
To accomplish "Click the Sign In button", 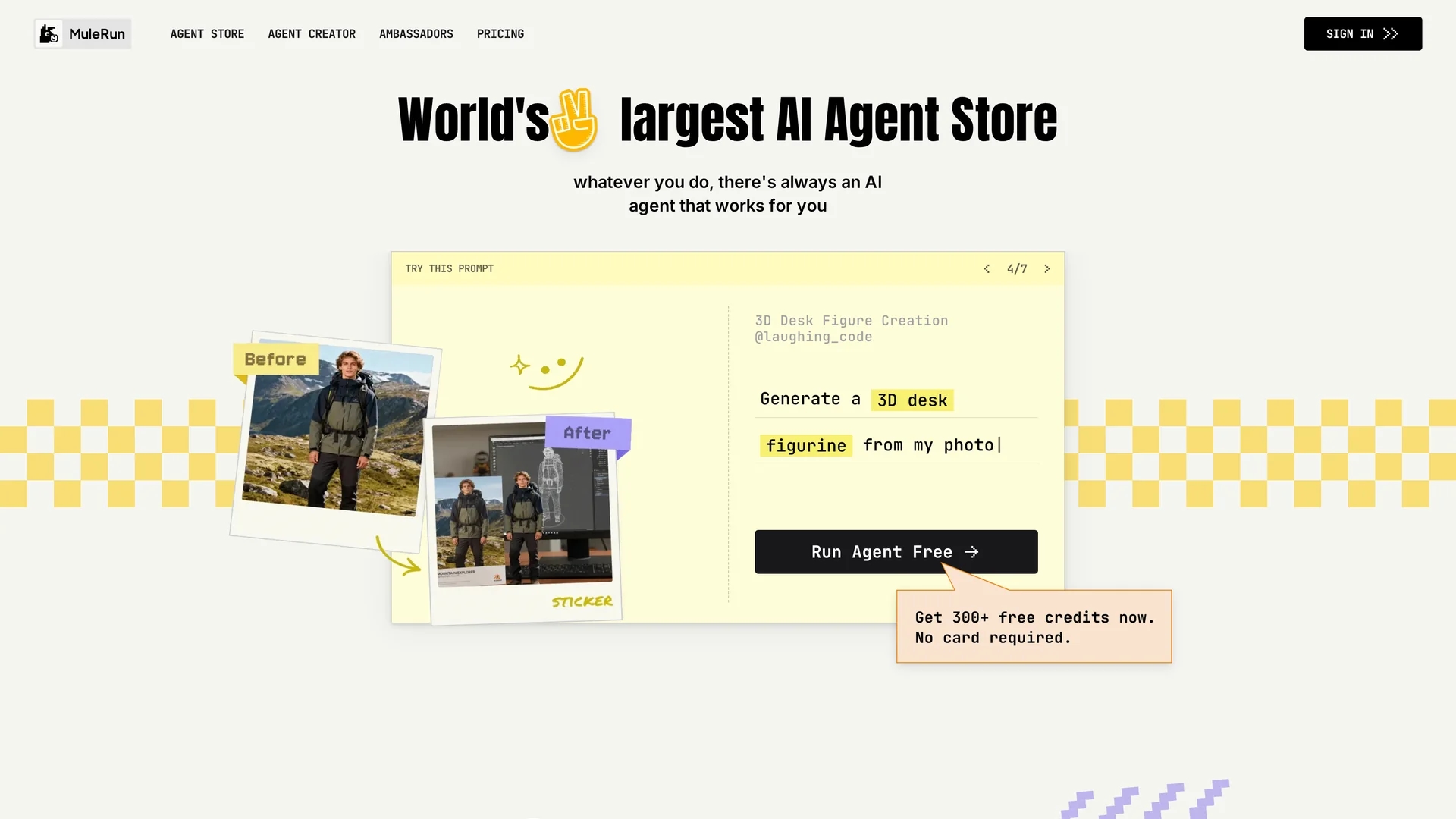I will [1363, 34].
